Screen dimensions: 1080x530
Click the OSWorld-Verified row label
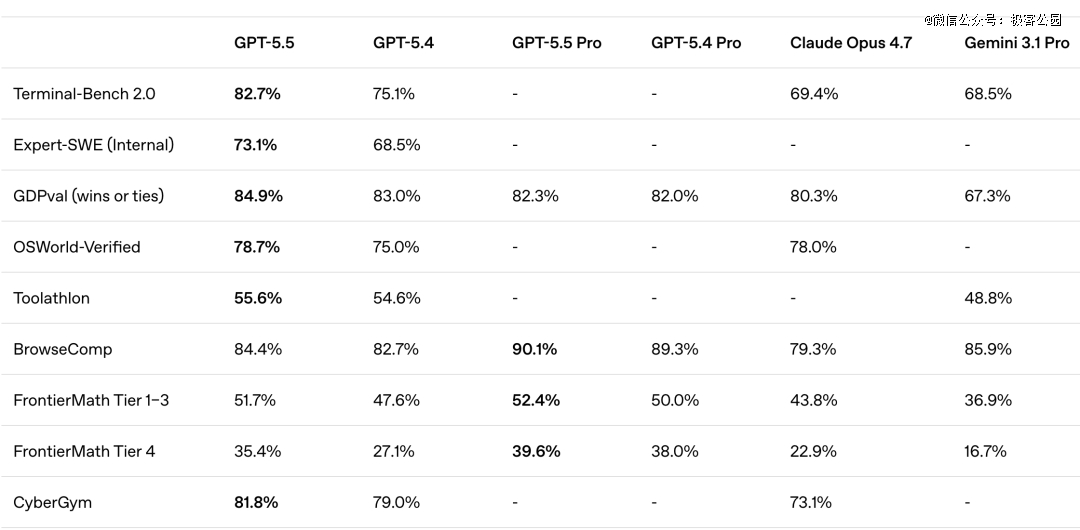tap(76, 247)
